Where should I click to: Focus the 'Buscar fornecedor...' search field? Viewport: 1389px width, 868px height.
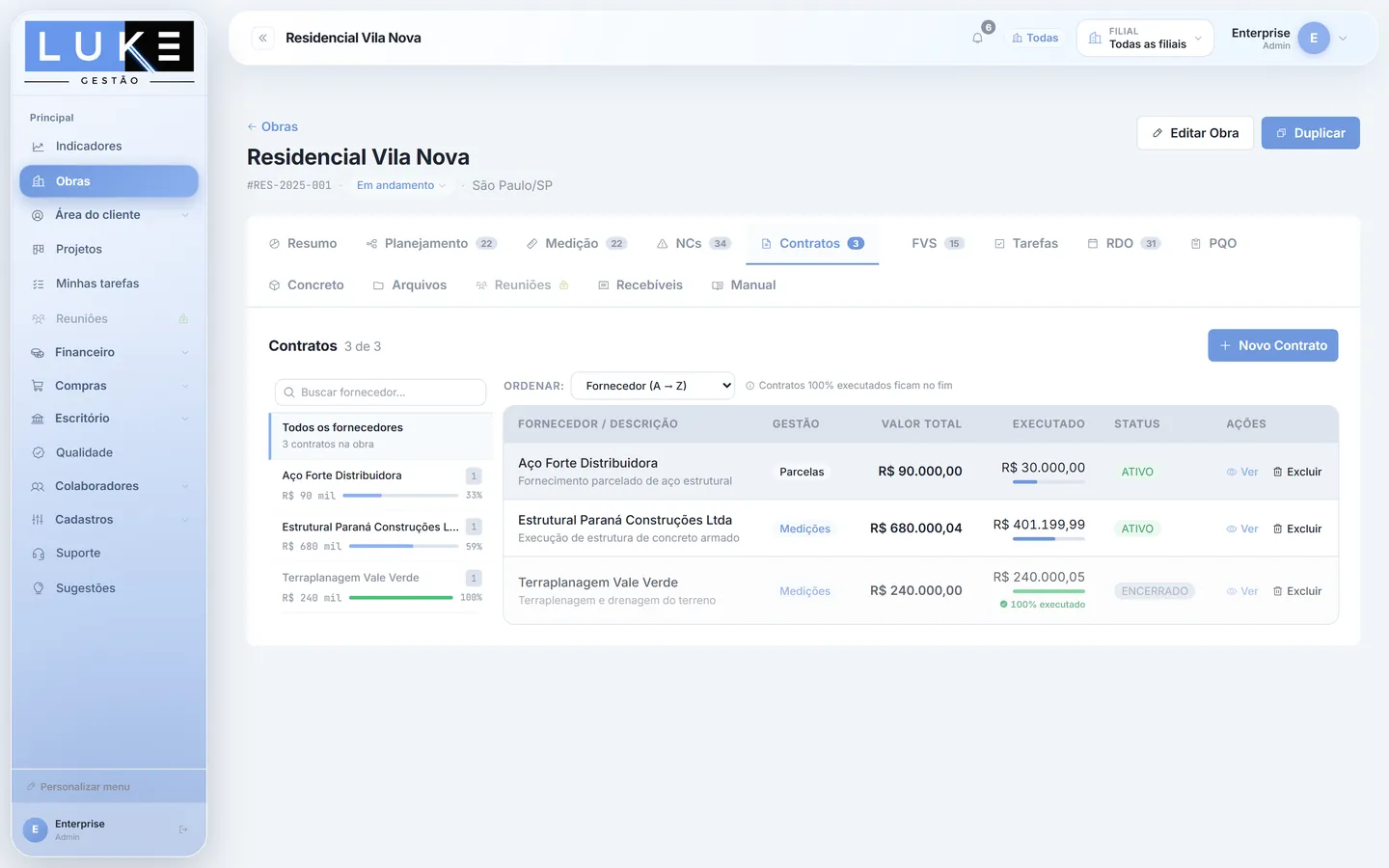click(x=380, y=393)
